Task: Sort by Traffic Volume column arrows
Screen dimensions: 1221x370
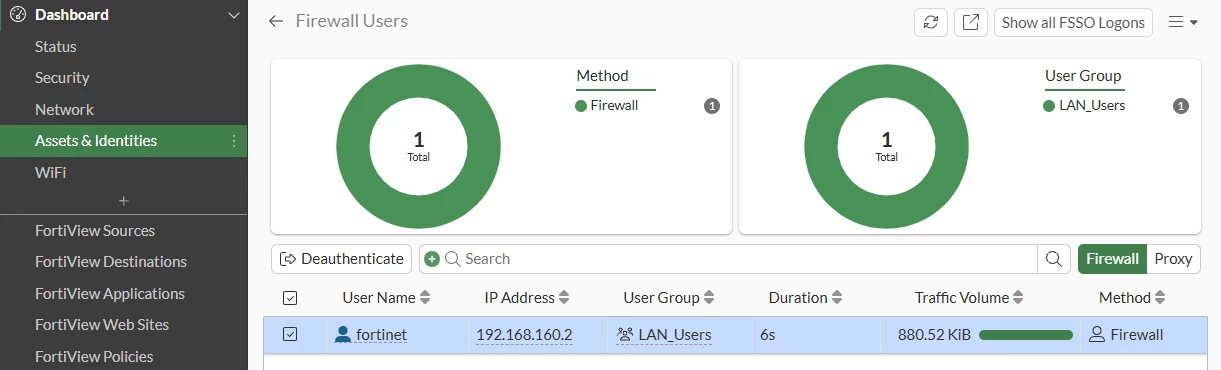Action: pyautogui.click(x=1019, y=298)
